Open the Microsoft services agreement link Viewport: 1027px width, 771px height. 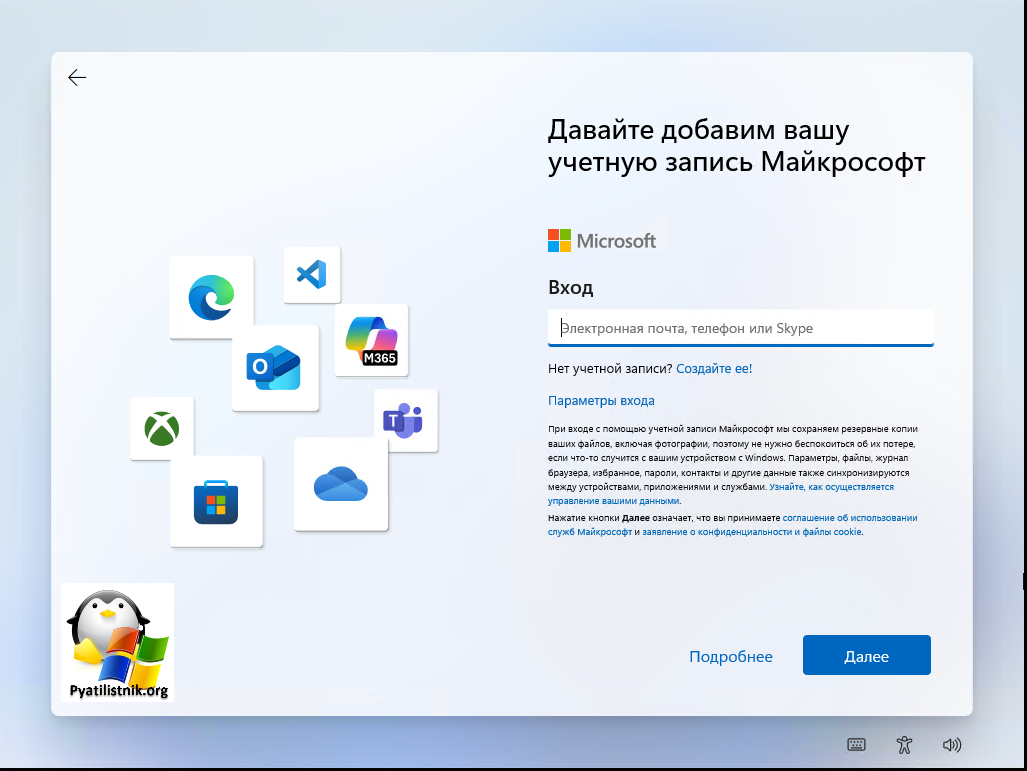[849, 518]
